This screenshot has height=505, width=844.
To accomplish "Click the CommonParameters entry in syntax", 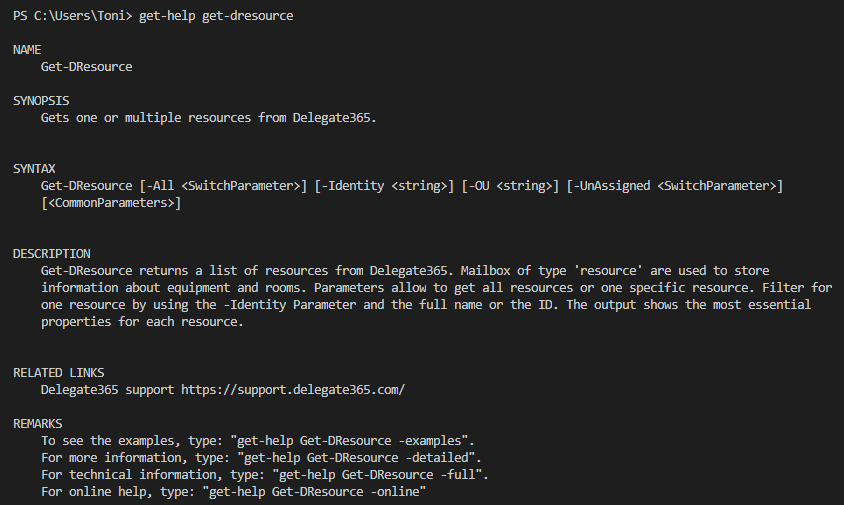I will pos(111,203).
